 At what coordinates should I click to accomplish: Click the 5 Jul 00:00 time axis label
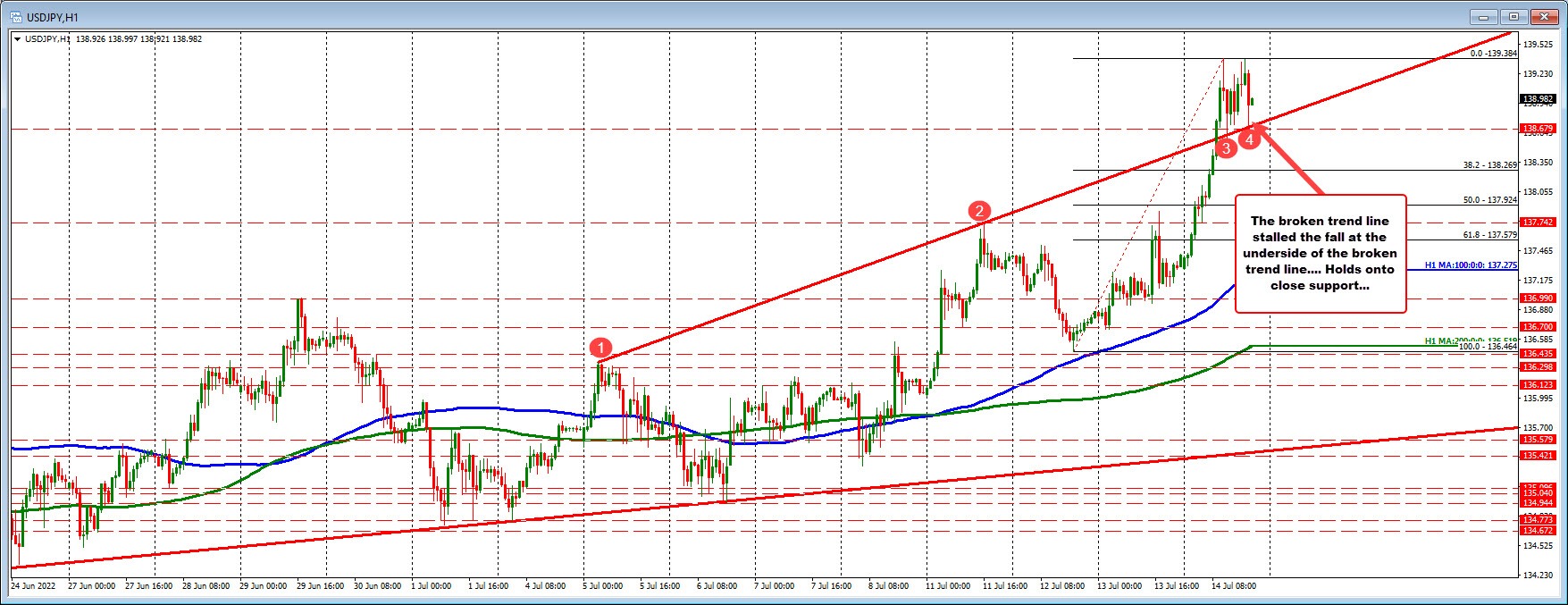point(604,586)
